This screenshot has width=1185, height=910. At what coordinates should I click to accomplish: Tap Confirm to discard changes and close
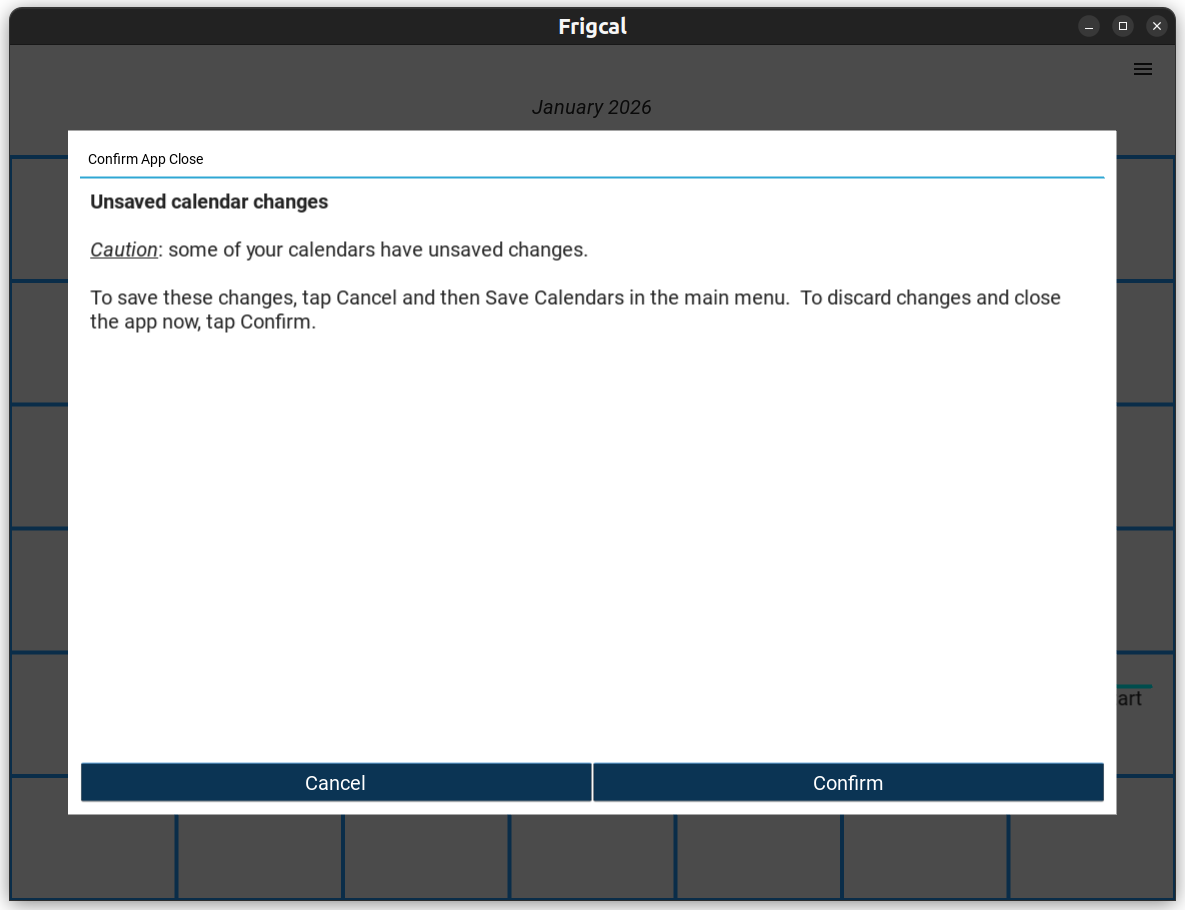click(848, 782)
